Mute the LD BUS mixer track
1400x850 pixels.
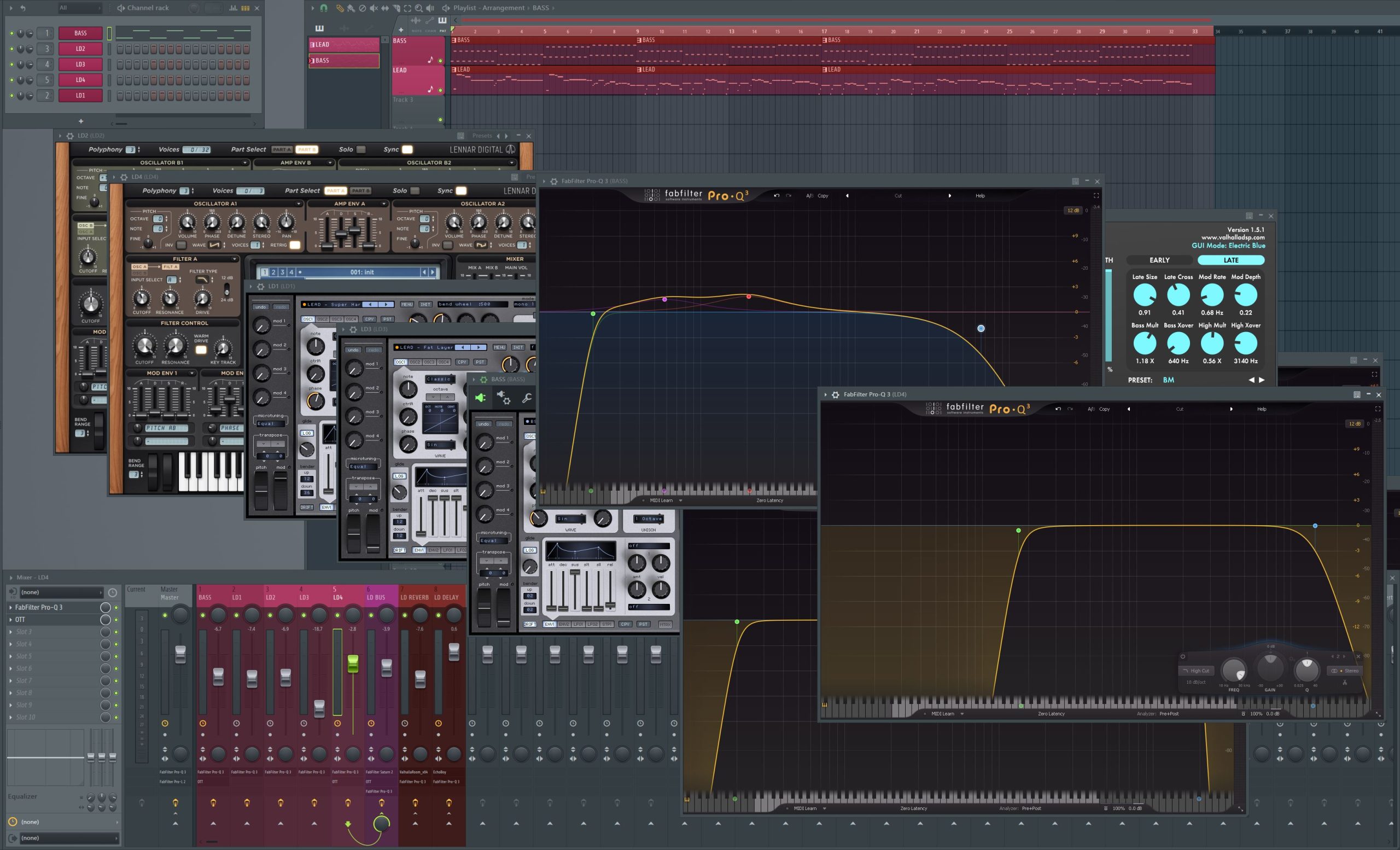pyautogui.click(x=371, y=615)
